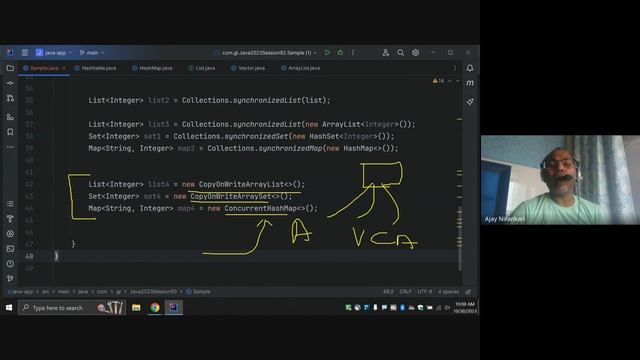The width and height of the screenshot is (640, 360).
Task: Open Search Everywhere magnifier
Action: 401,53
